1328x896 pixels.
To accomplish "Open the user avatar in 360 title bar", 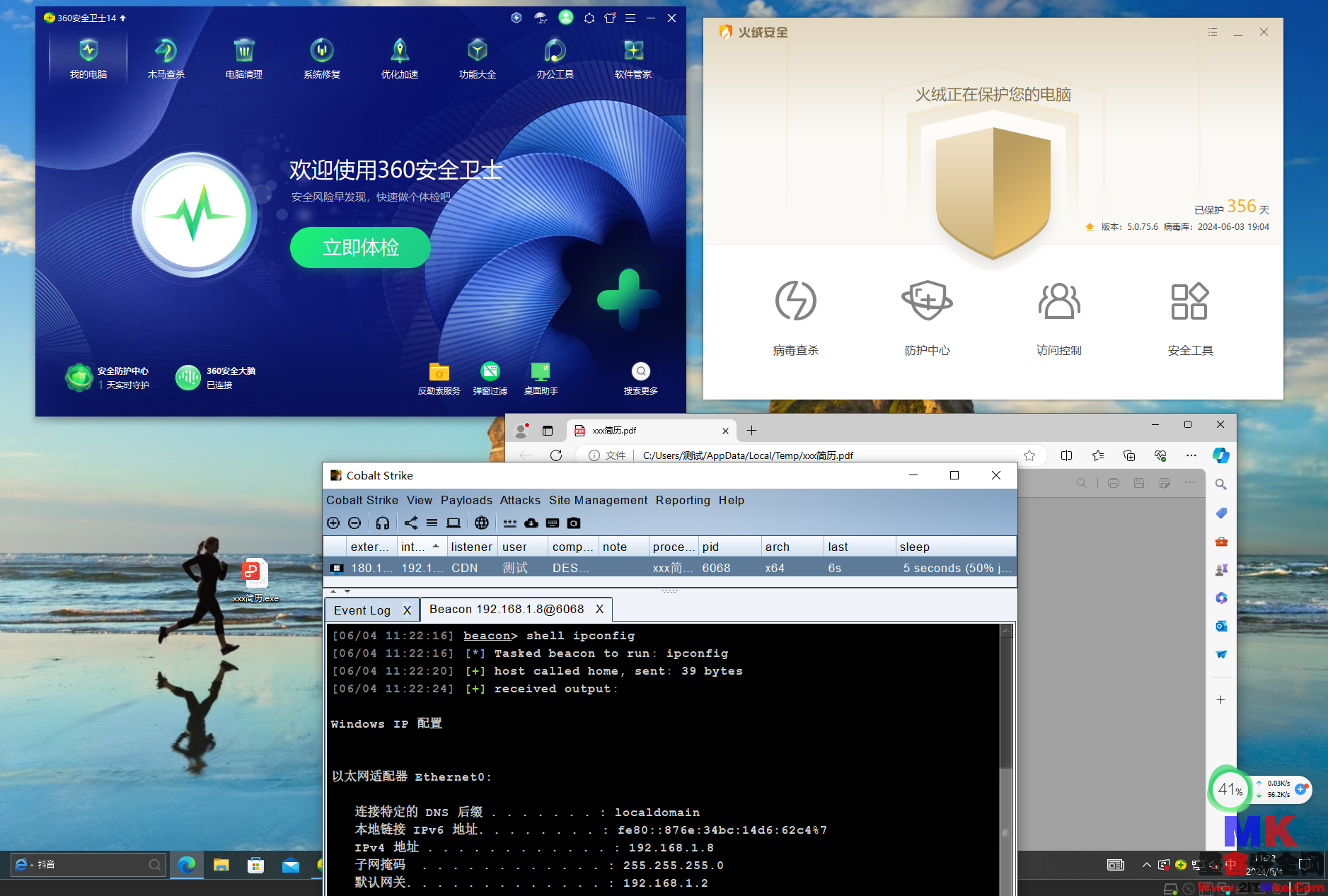I will click(x=566, y=18).
